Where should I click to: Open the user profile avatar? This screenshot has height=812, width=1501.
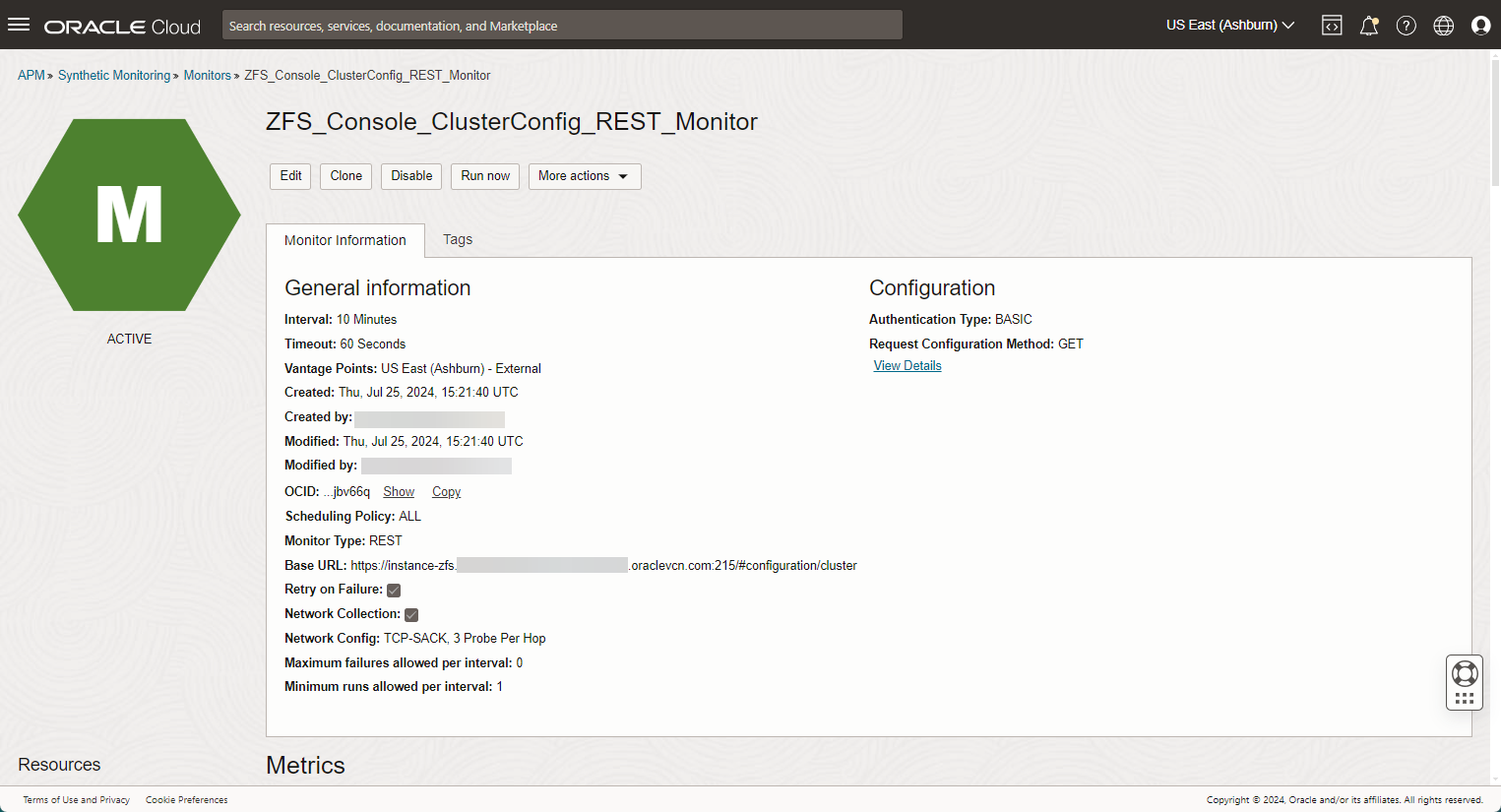tap(1480, 25)
